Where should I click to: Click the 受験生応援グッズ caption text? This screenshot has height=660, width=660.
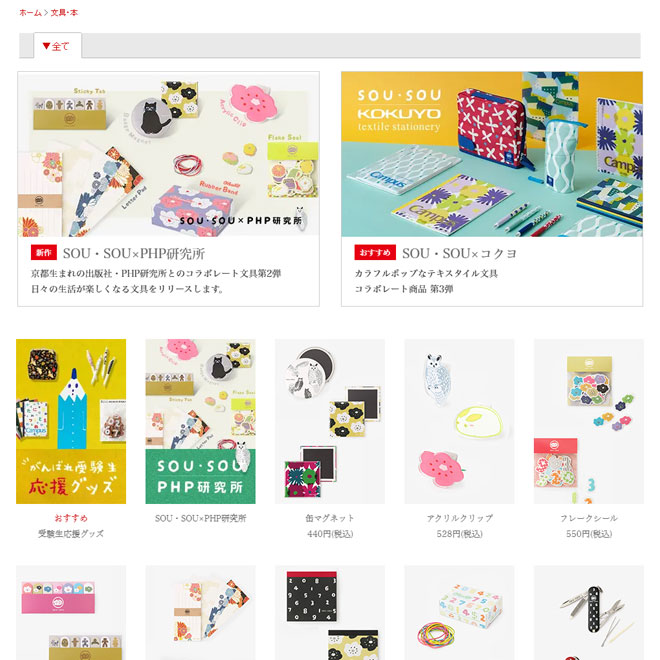(71, 534)
